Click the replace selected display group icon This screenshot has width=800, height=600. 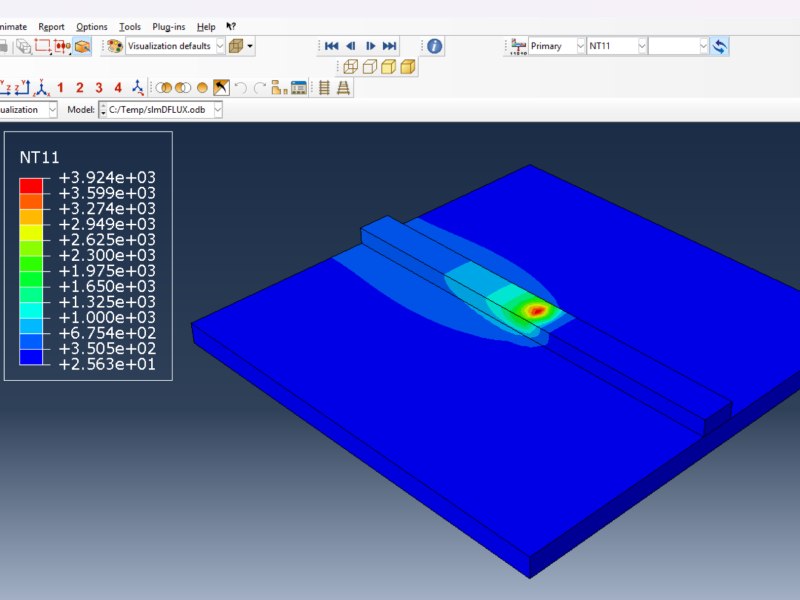click(164, 88)
